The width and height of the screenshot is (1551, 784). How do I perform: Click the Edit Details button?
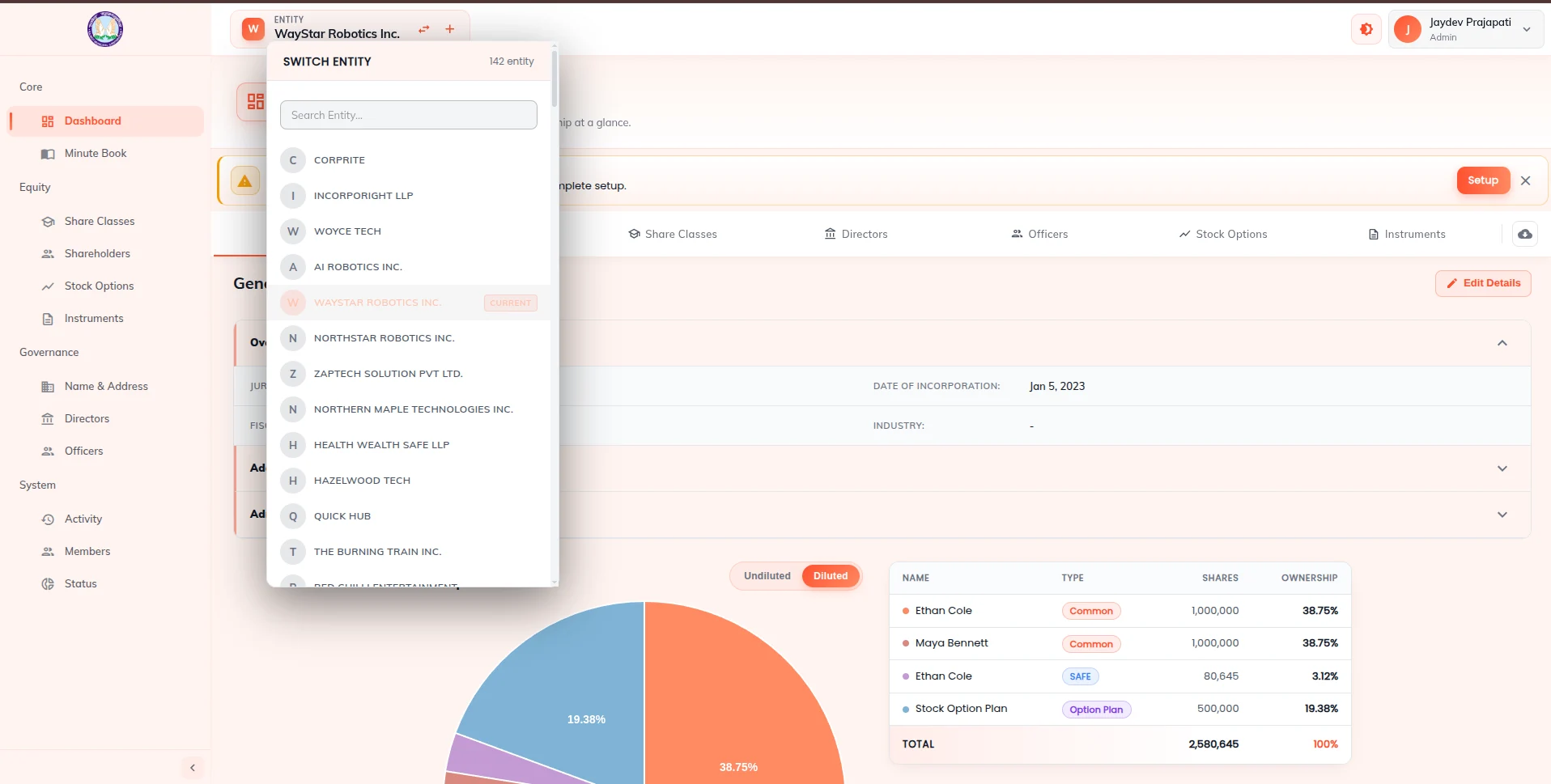(1483, 283)
